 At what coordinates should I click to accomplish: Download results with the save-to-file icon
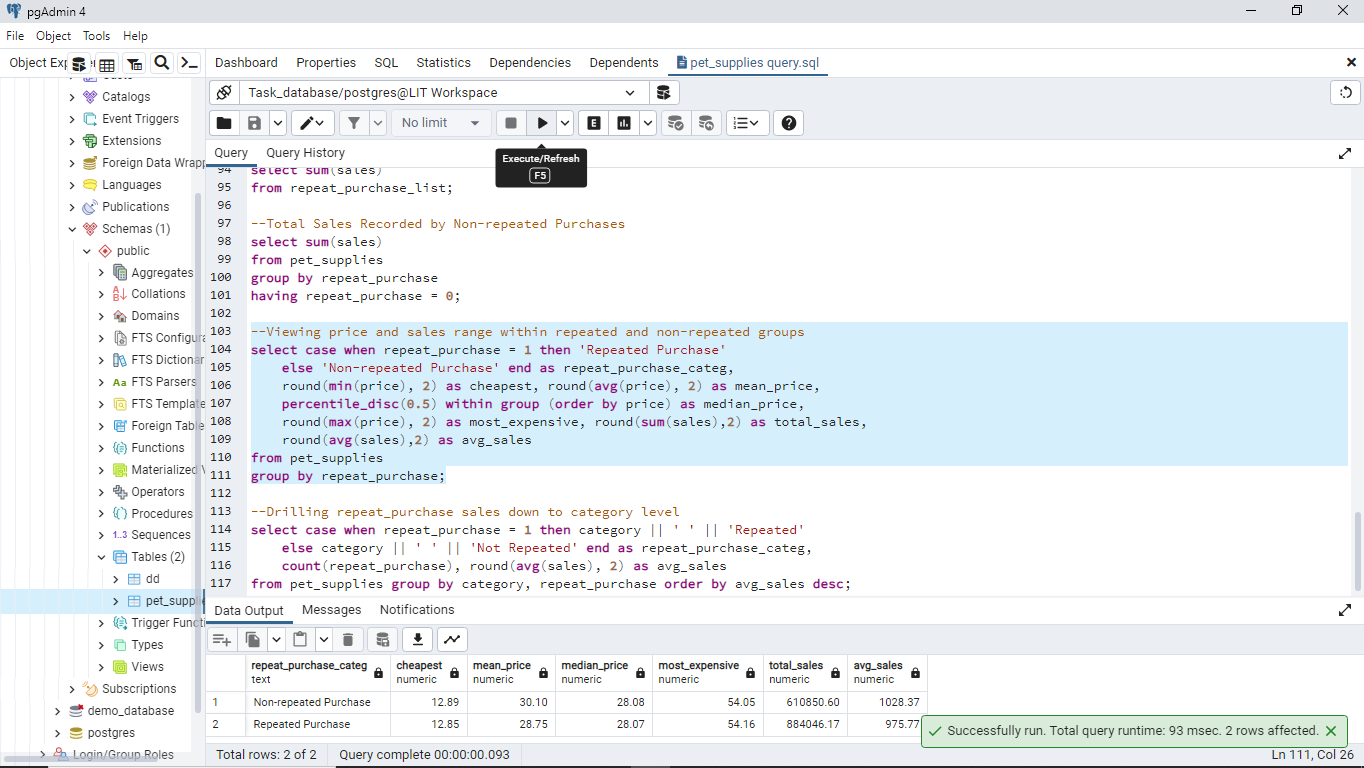pos(417,640)
